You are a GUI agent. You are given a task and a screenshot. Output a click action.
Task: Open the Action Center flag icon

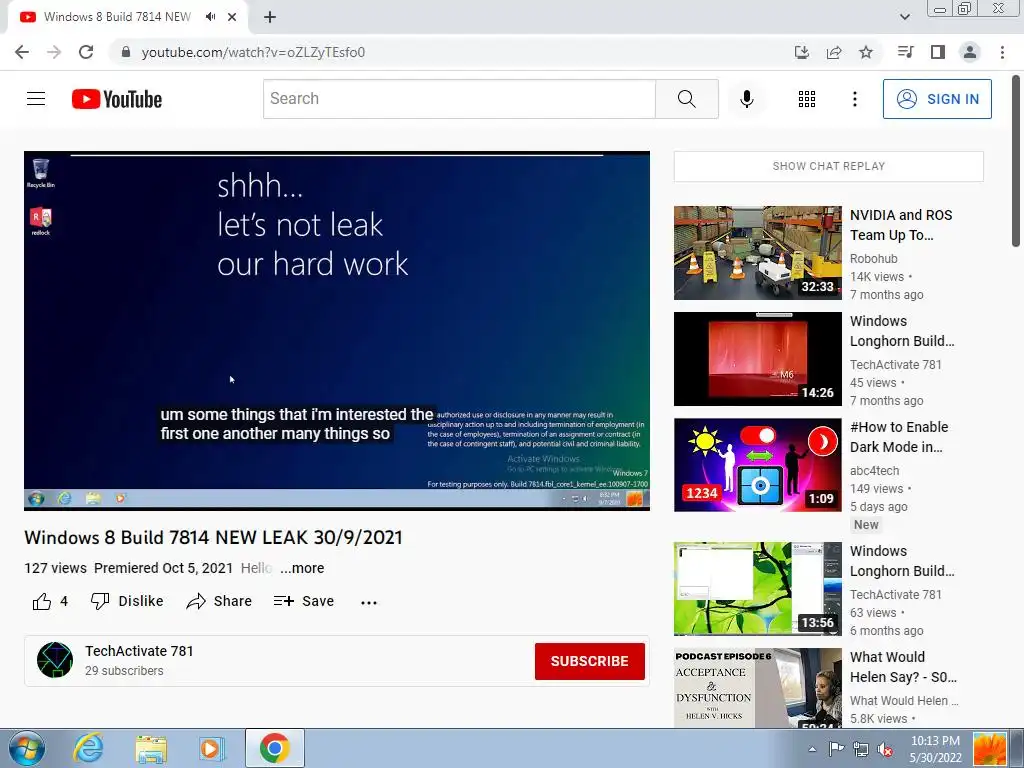coord(836,749)
